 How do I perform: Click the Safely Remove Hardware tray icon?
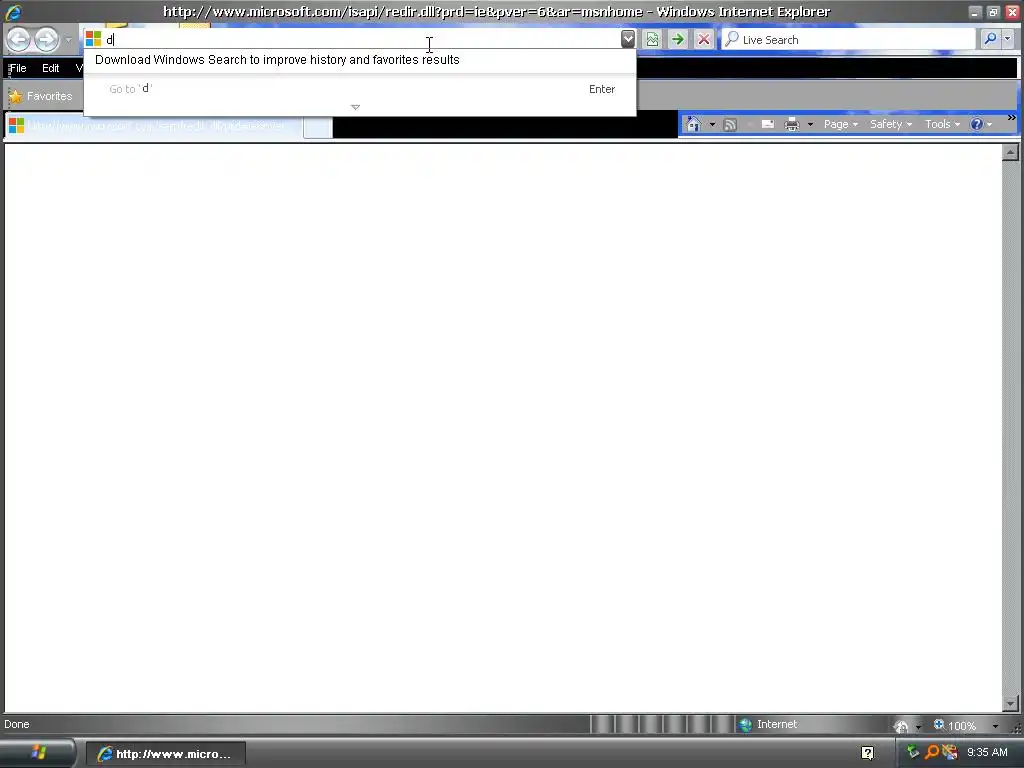point(913,752)
